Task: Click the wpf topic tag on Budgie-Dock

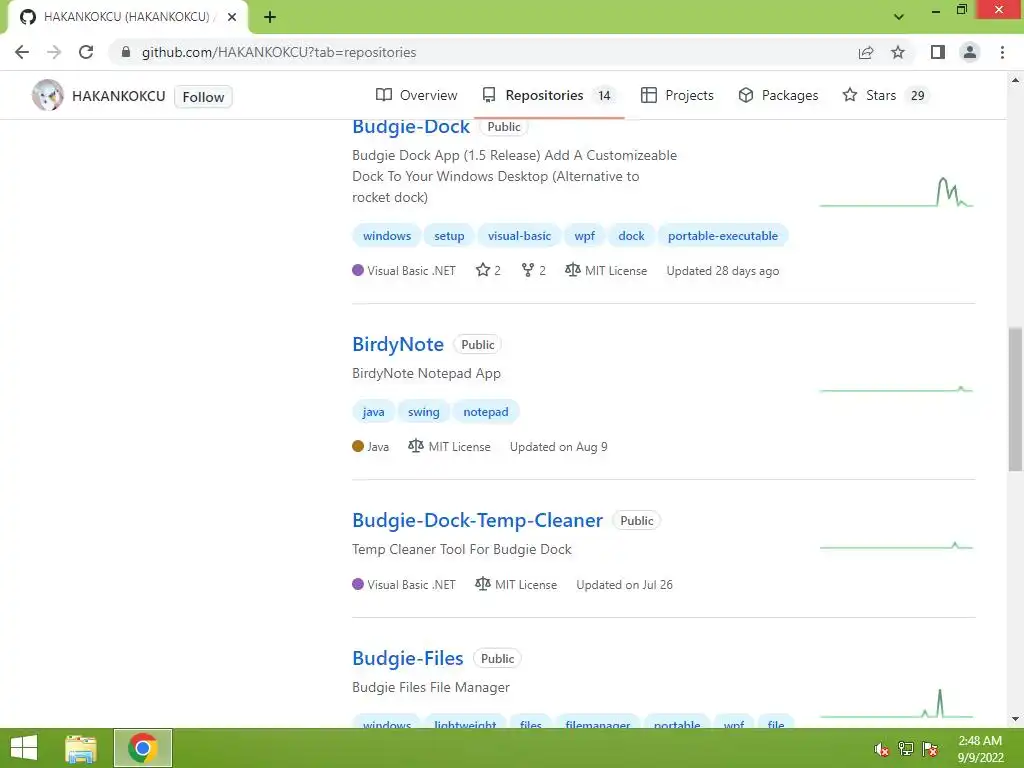Action: coord(584,236)
